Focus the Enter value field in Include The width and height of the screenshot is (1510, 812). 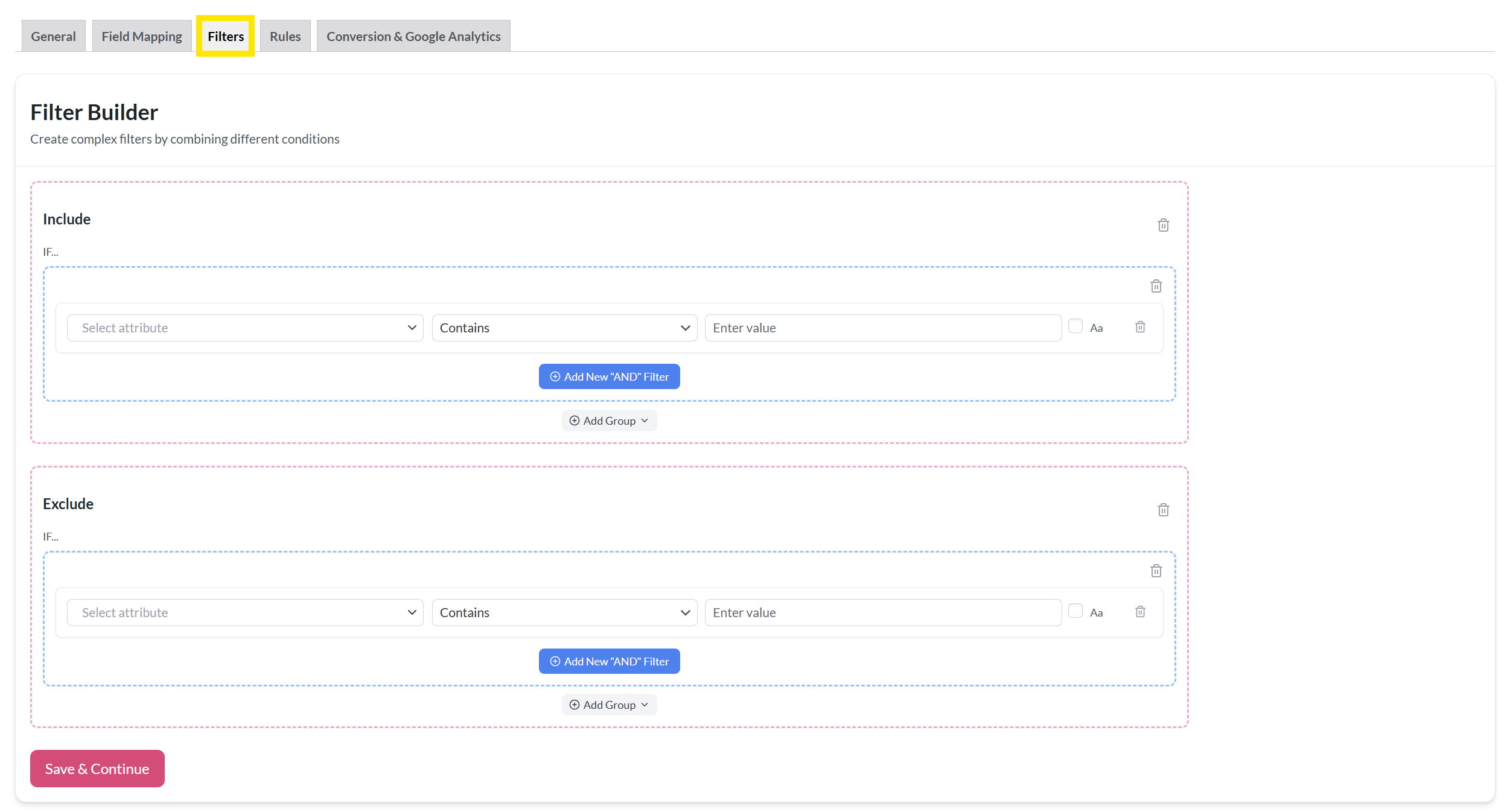[x=882, y=328]
